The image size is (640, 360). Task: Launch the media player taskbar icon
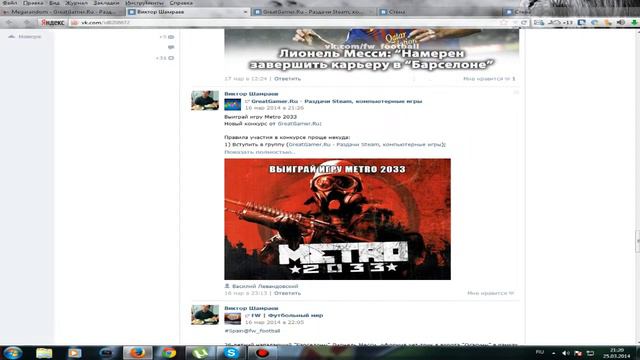pos(74,353)
